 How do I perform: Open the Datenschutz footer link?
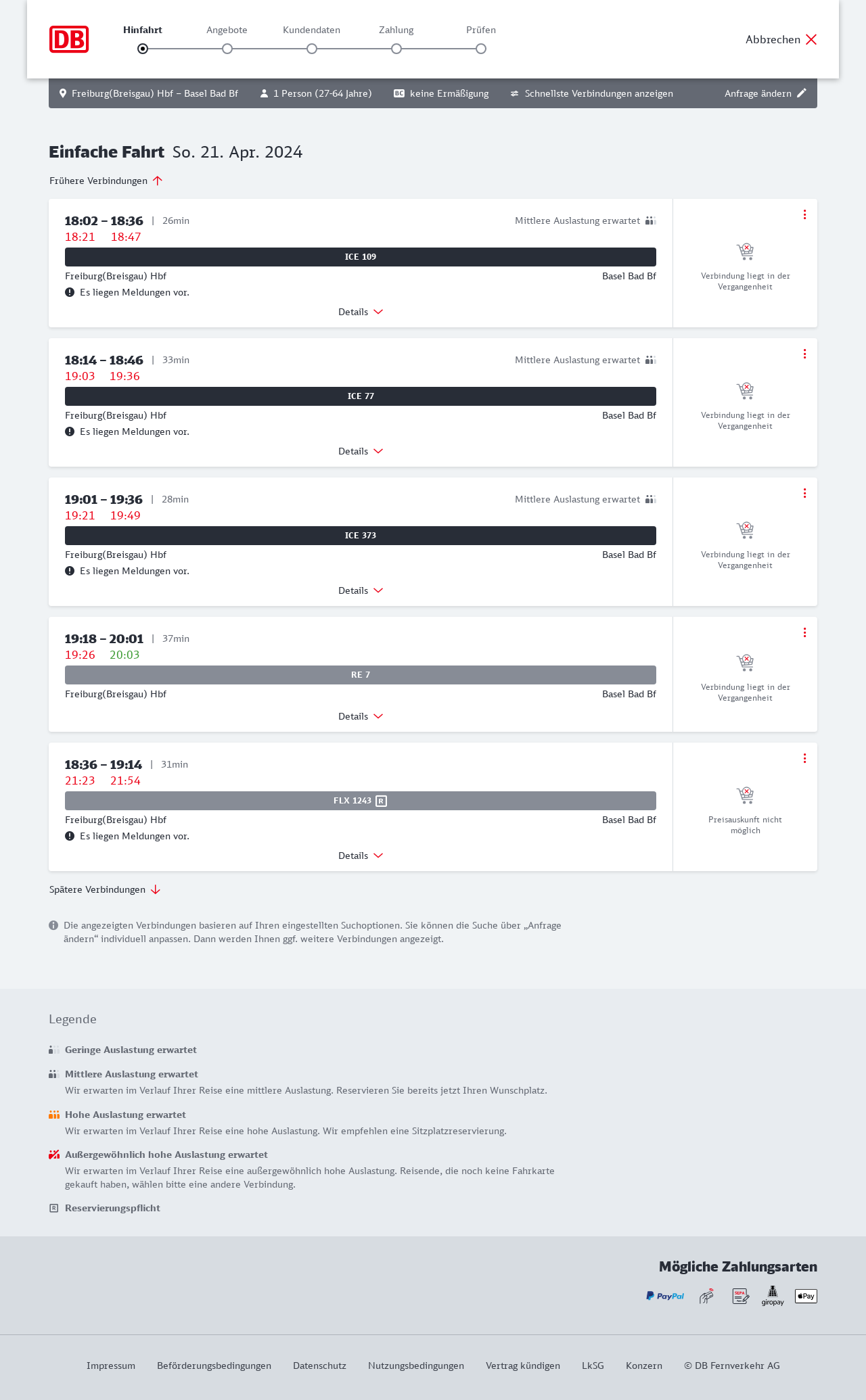319,1366
